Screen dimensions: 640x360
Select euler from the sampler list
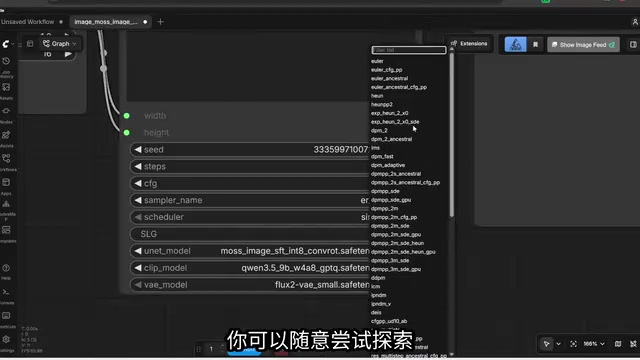(x=377, y=61)
